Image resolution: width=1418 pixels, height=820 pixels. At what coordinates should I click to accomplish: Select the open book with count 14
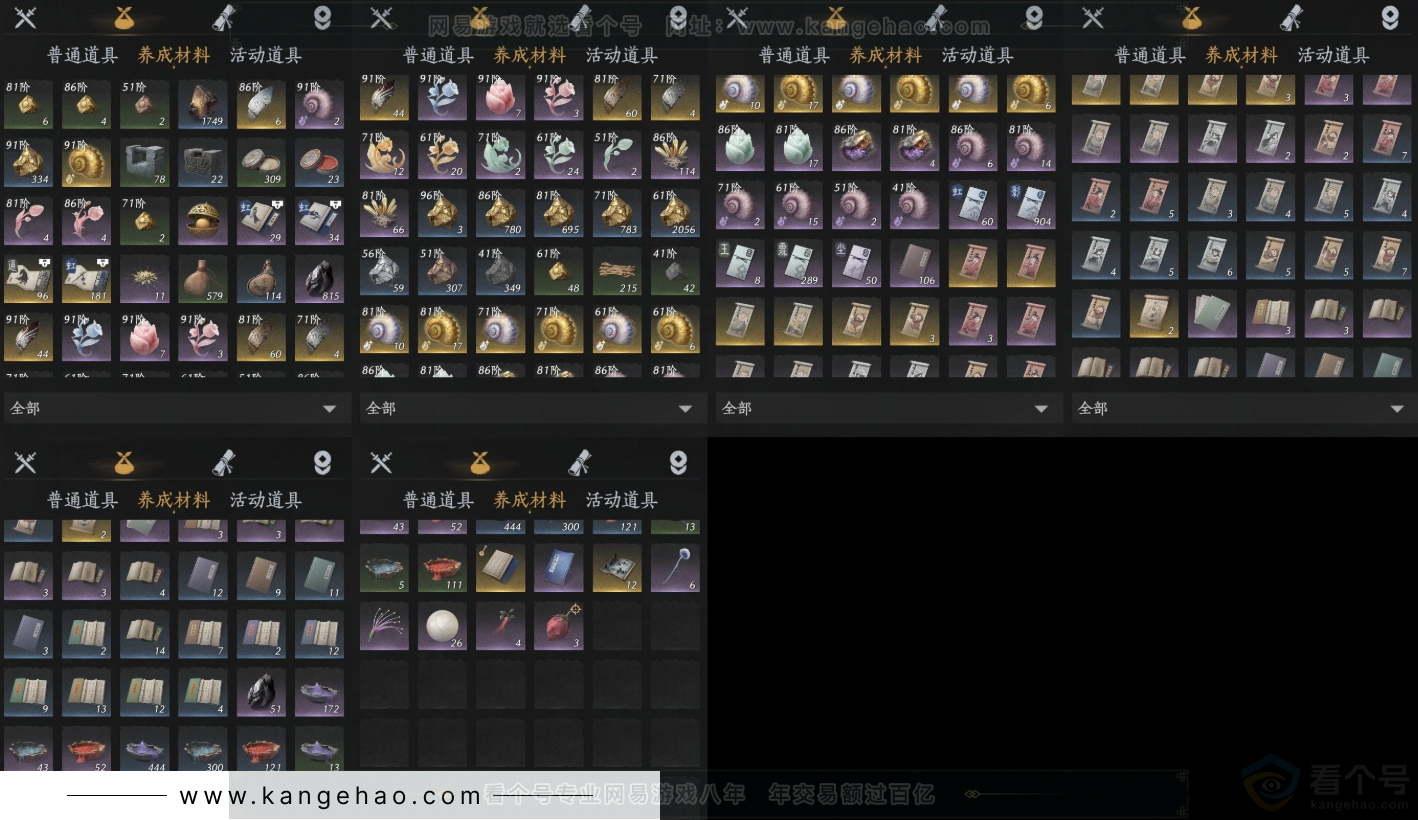[145, 634]
